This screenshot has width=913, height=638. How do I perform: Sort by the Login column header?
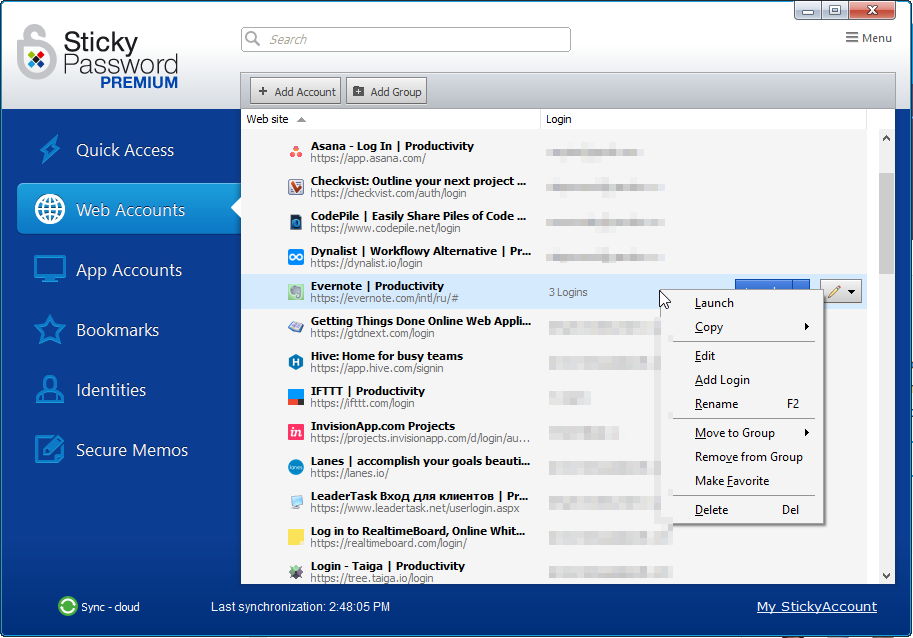(x=703, y=119)
